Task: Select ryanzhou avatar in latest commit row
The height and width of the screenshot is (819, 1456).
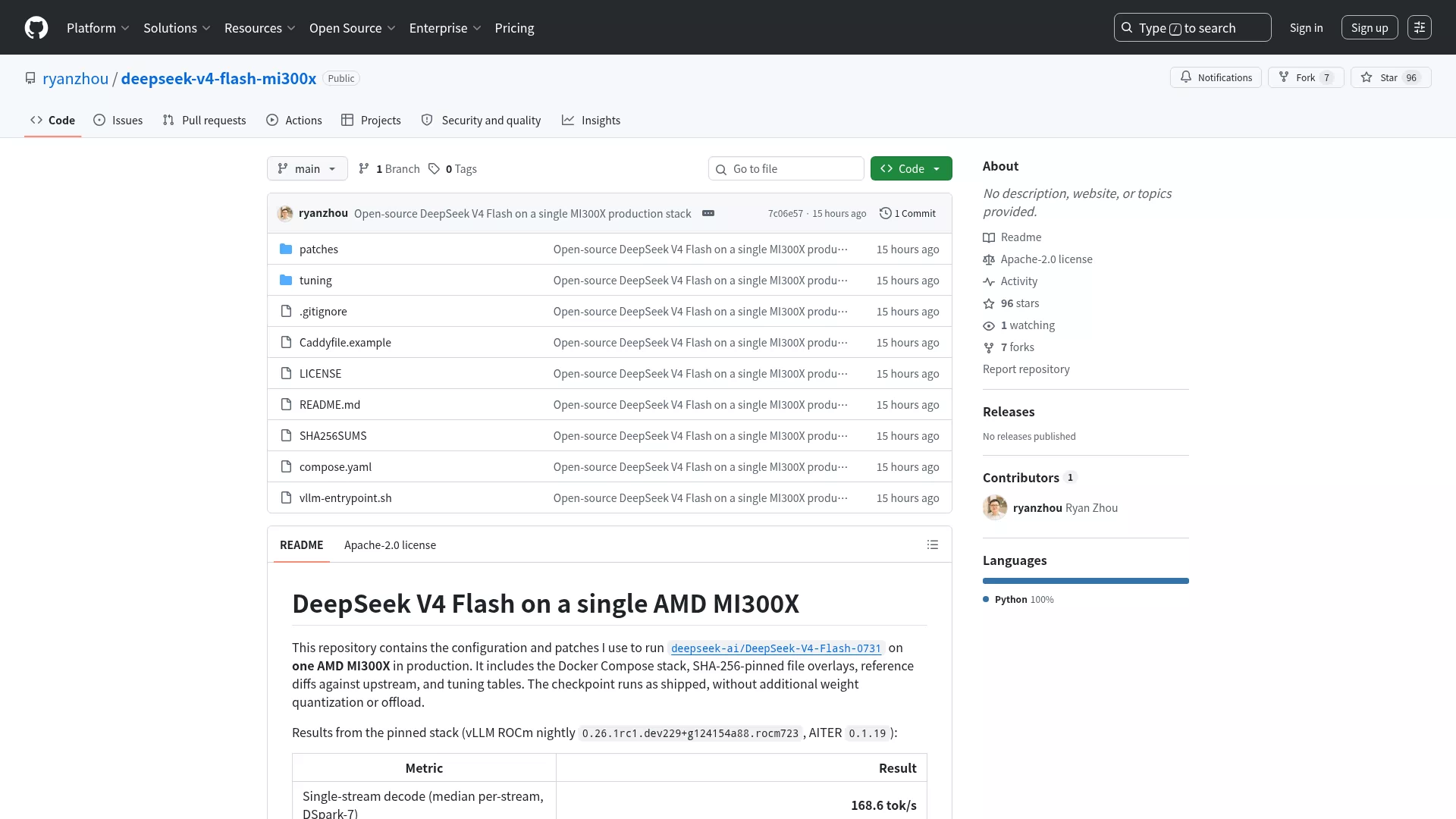Action: tap(285, 214)
